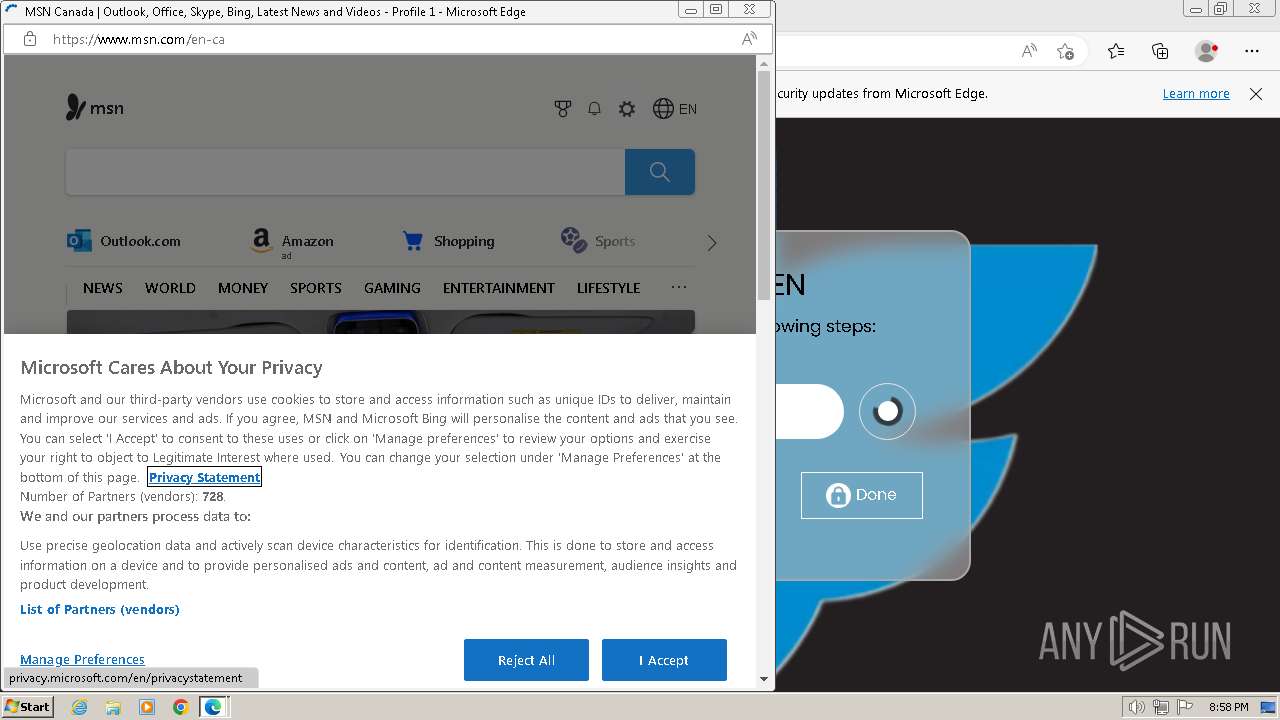This screenshot has height=720, width=1280.
Task: Click the MSN butterfly logo
Action: [x=95, y=108]
